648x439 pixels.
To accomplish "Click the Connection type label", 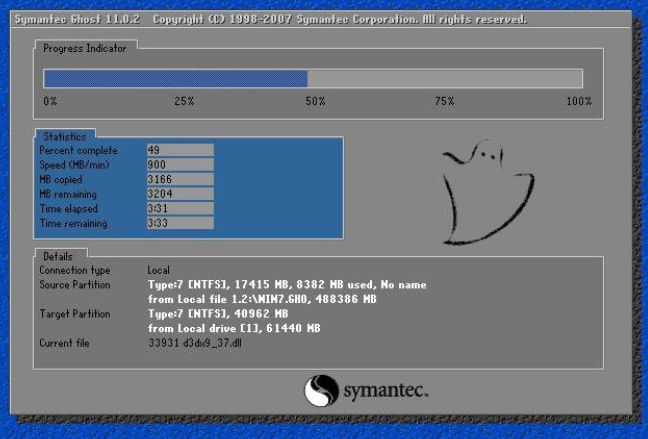I will tap(75, 270).
